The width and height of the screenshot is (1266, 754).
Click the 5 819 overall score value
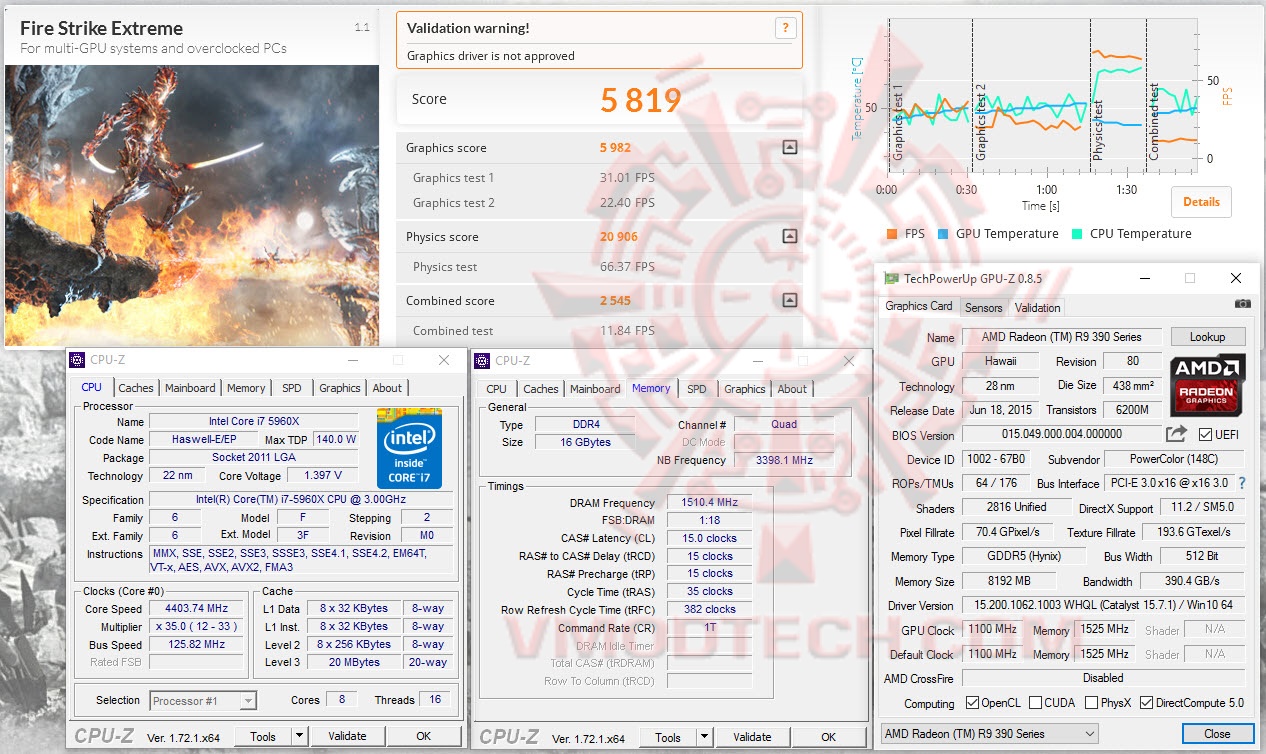[641, 100]
